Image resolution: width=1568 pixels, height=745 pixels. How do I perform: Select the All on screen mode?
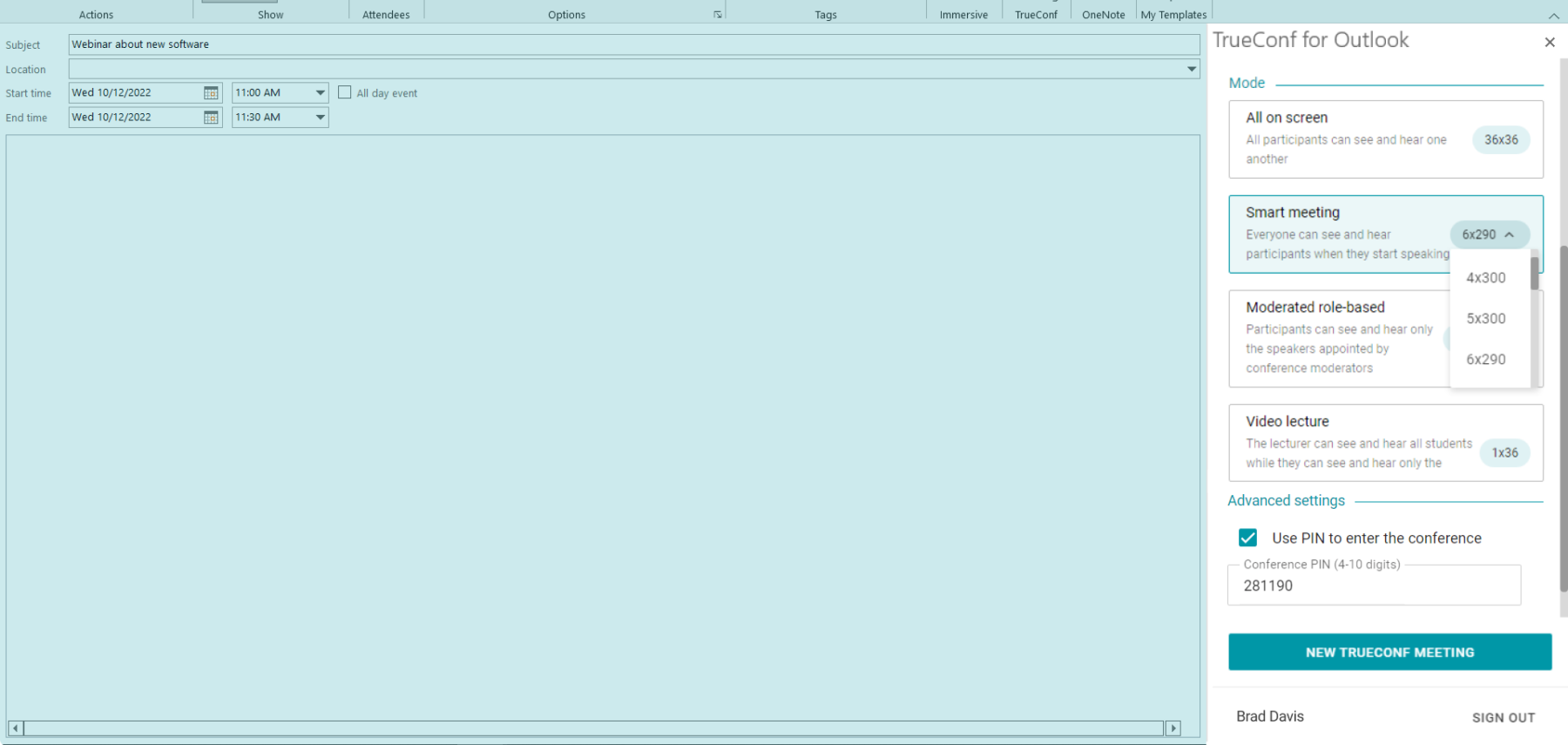tap(1385, 139)
